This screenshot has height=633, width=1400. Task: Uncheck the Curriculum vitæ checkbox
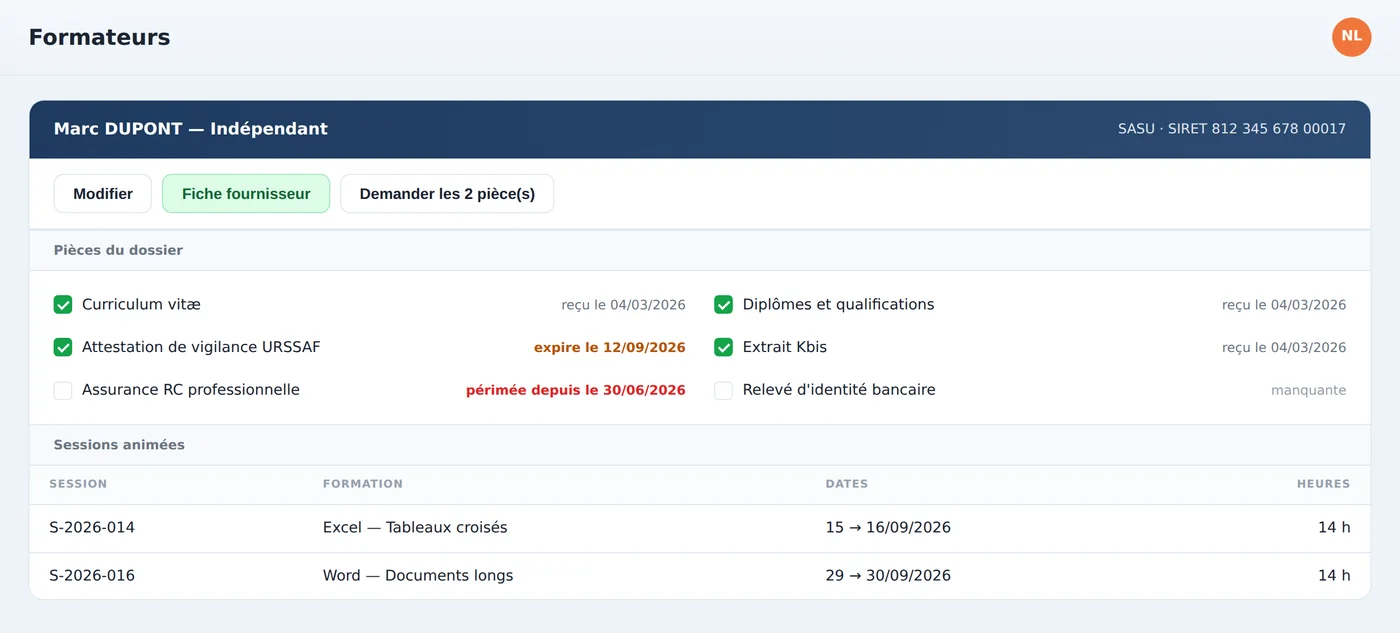(63, 305)
